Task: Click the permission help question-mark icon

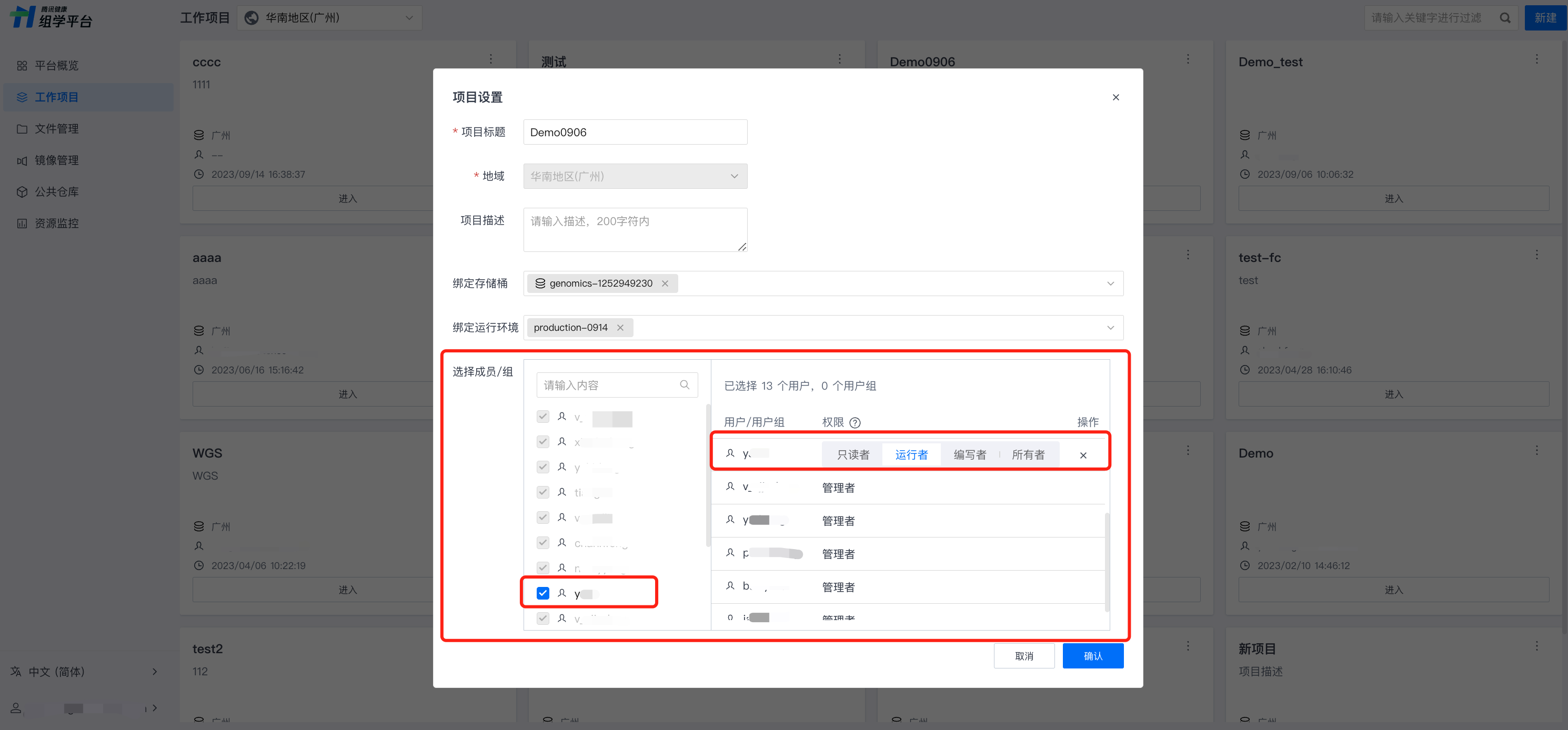Action: pos(855,422)
